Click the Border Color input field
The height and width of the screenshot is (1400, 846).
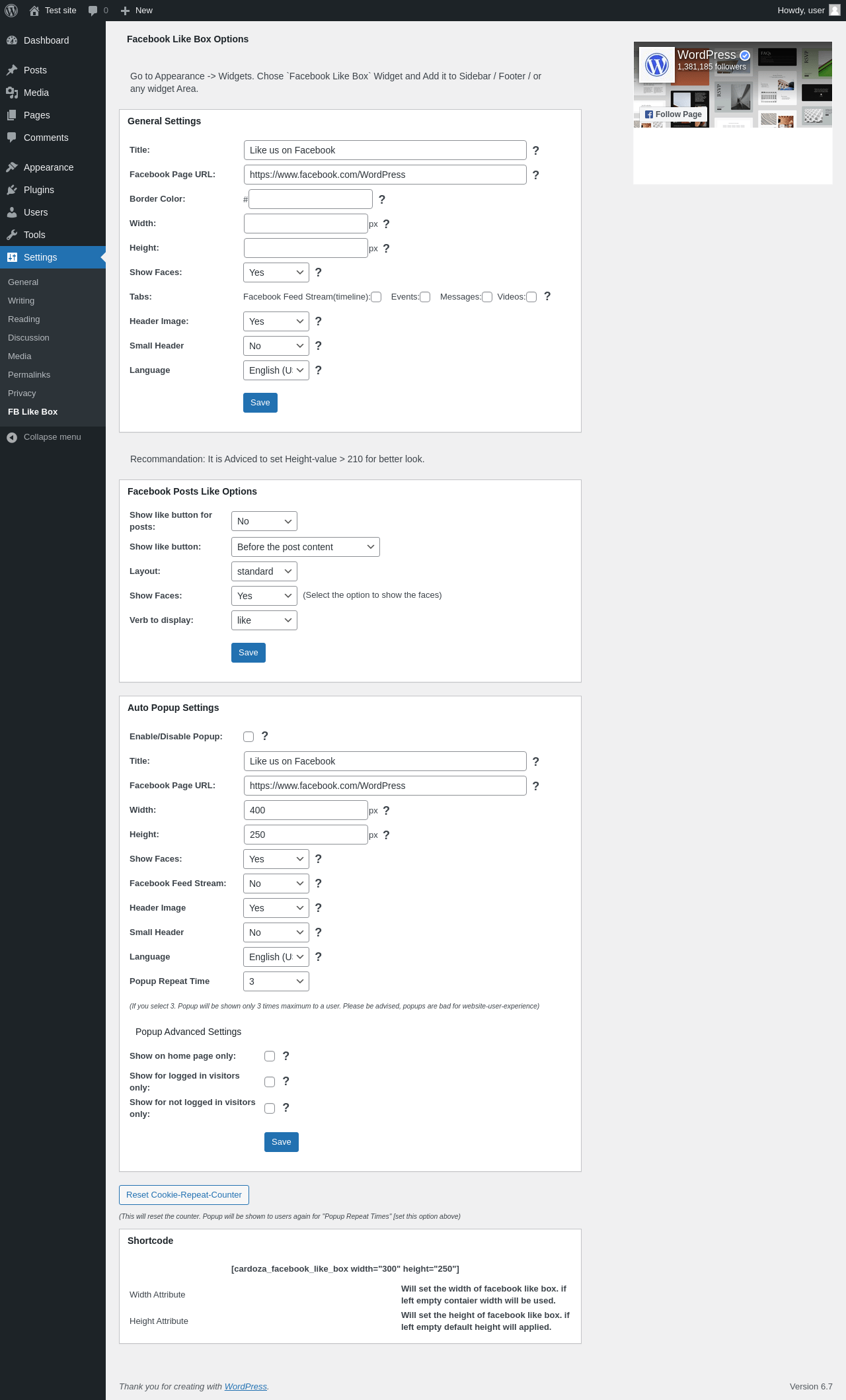pos(311,199)
